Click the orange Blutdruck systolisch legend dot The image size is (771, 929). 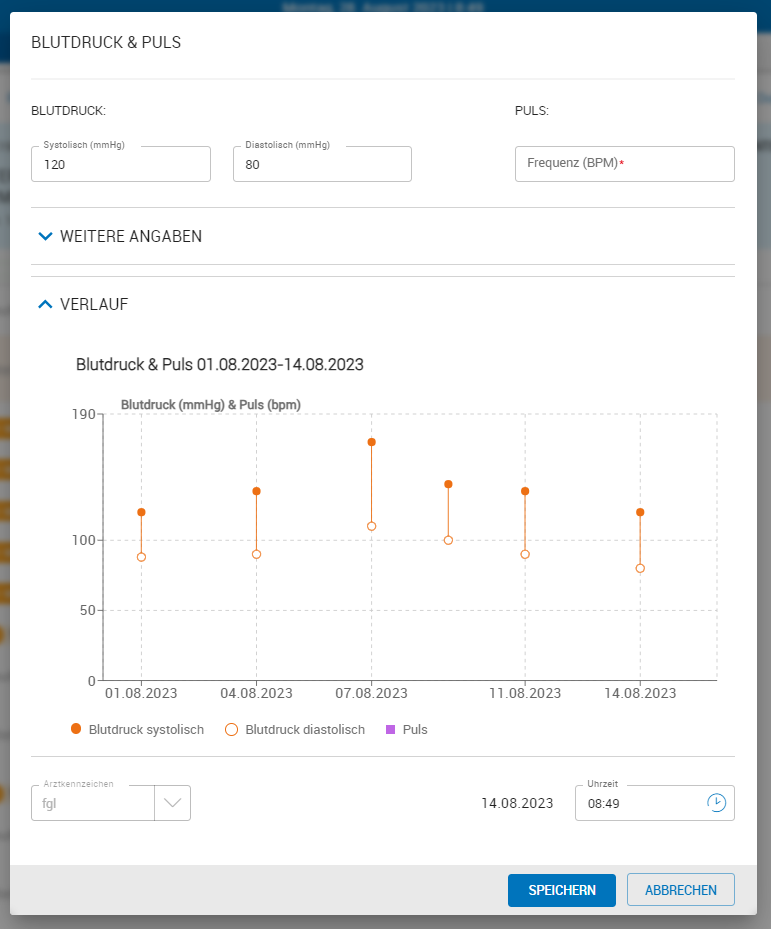pyautogui.click(x=75, y=729)
